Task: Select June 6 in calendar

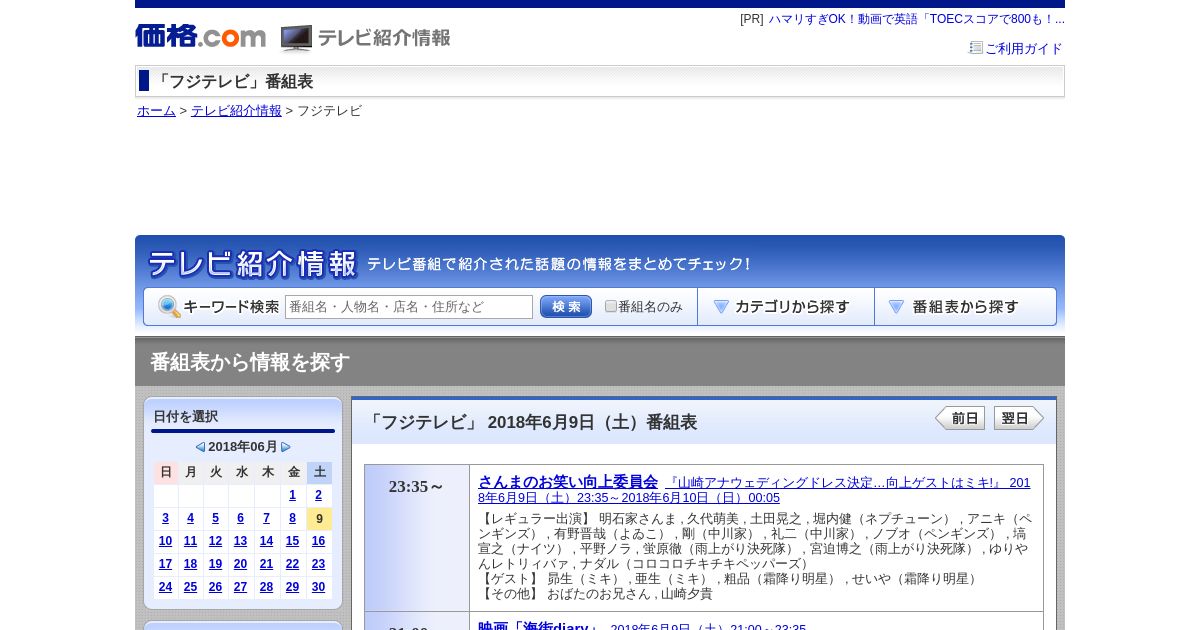Action: tap(240, 518)
